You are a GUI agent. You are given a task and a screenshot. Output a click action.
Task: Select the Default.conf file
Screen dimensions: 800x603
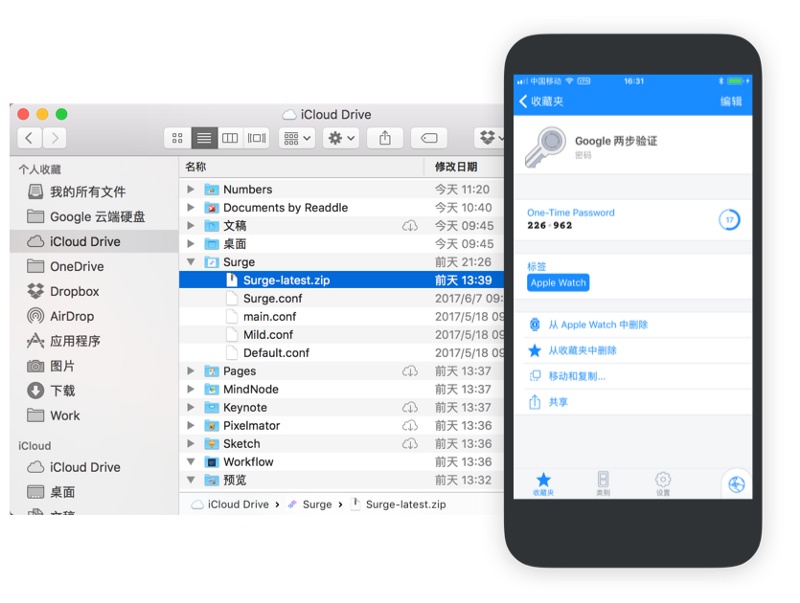pos(342,353)
